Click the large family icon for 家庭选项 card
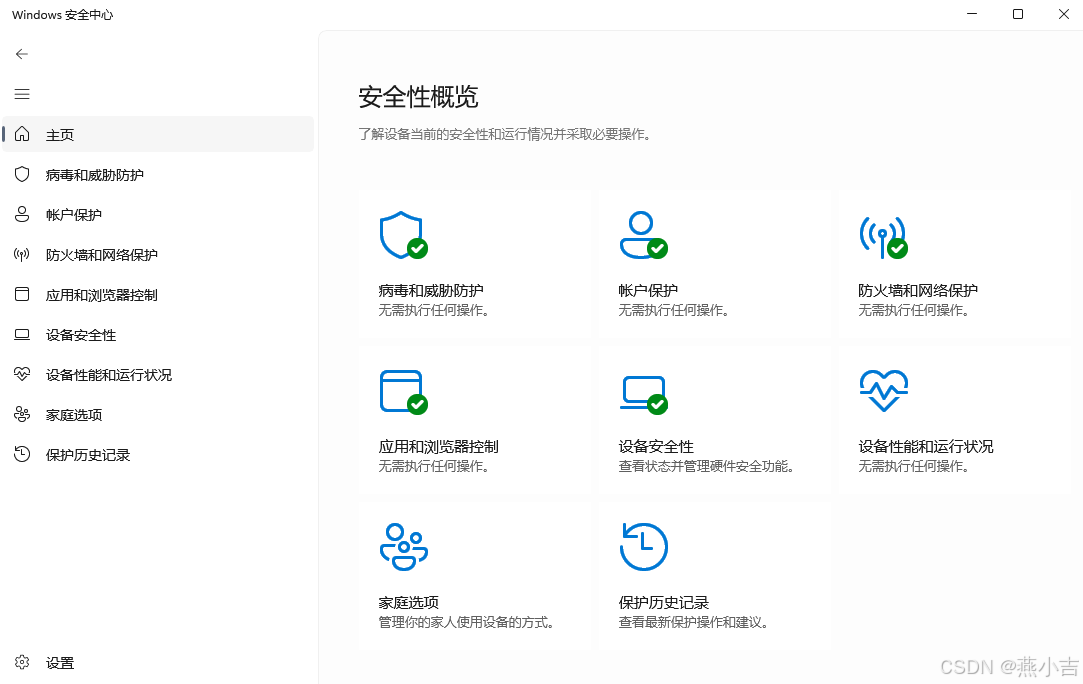This screenshot has height=684, width=1083. (403, 547)
